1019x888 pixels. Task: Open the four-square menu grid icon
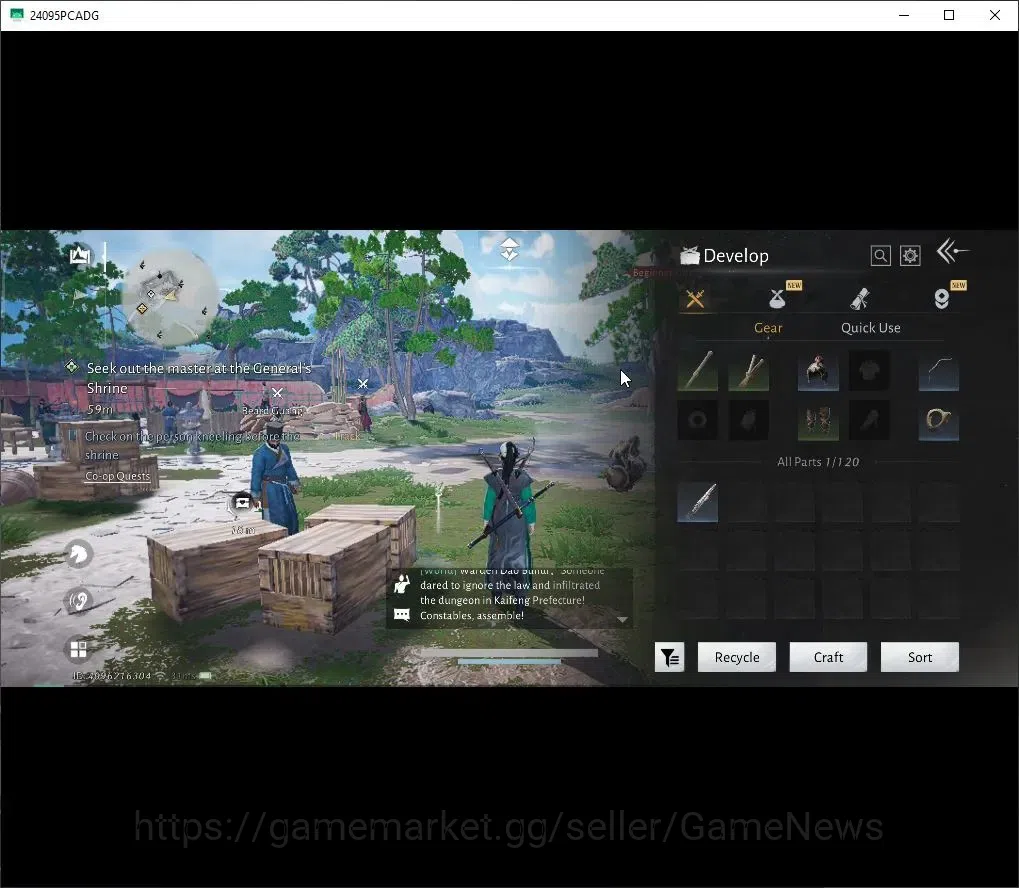pyautogui.click(x=79, y=649)
